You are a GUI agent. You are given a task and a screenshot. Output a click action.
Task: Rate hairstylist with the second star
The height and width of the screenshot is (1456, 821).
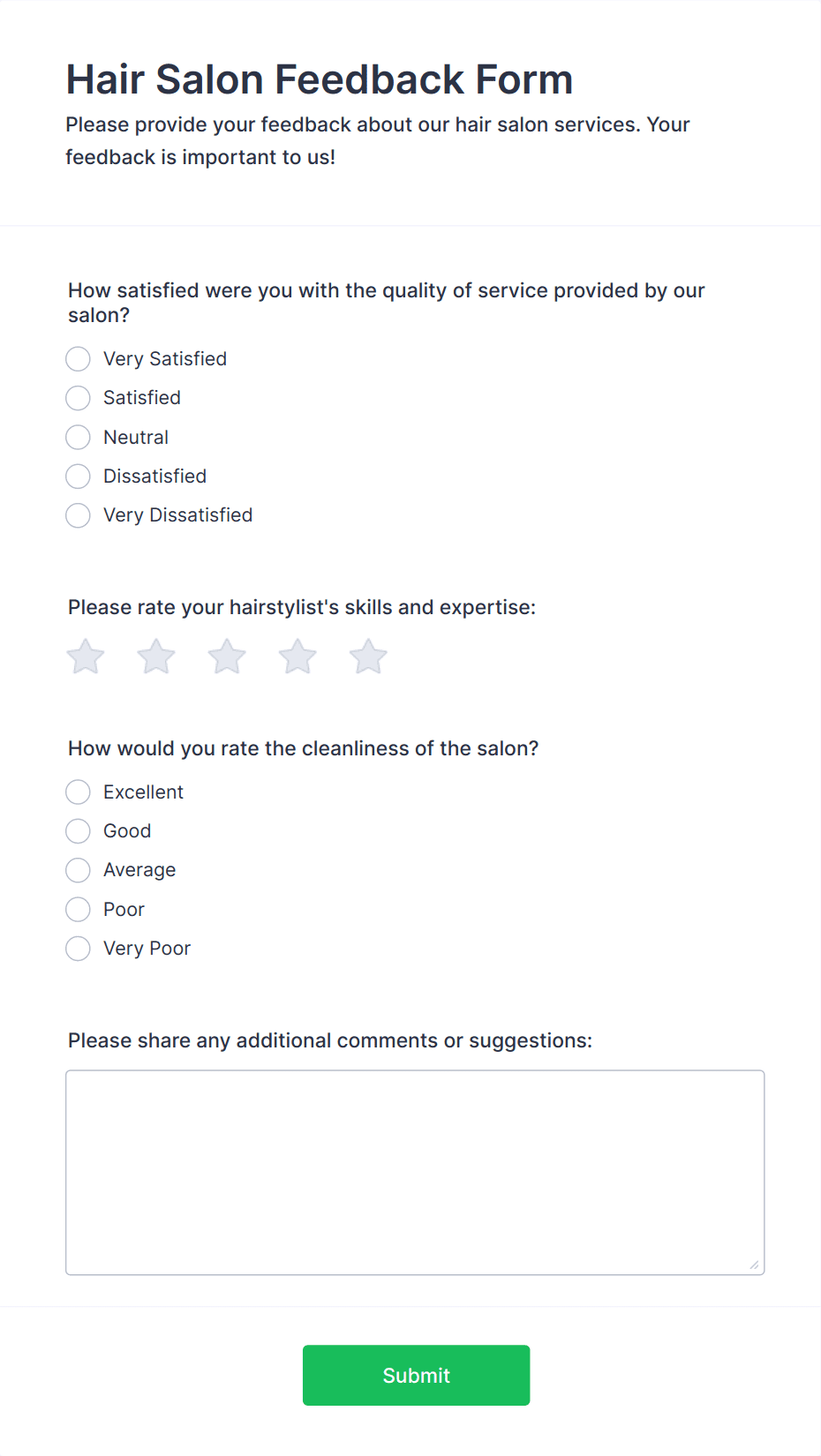(x=156, y=657)
